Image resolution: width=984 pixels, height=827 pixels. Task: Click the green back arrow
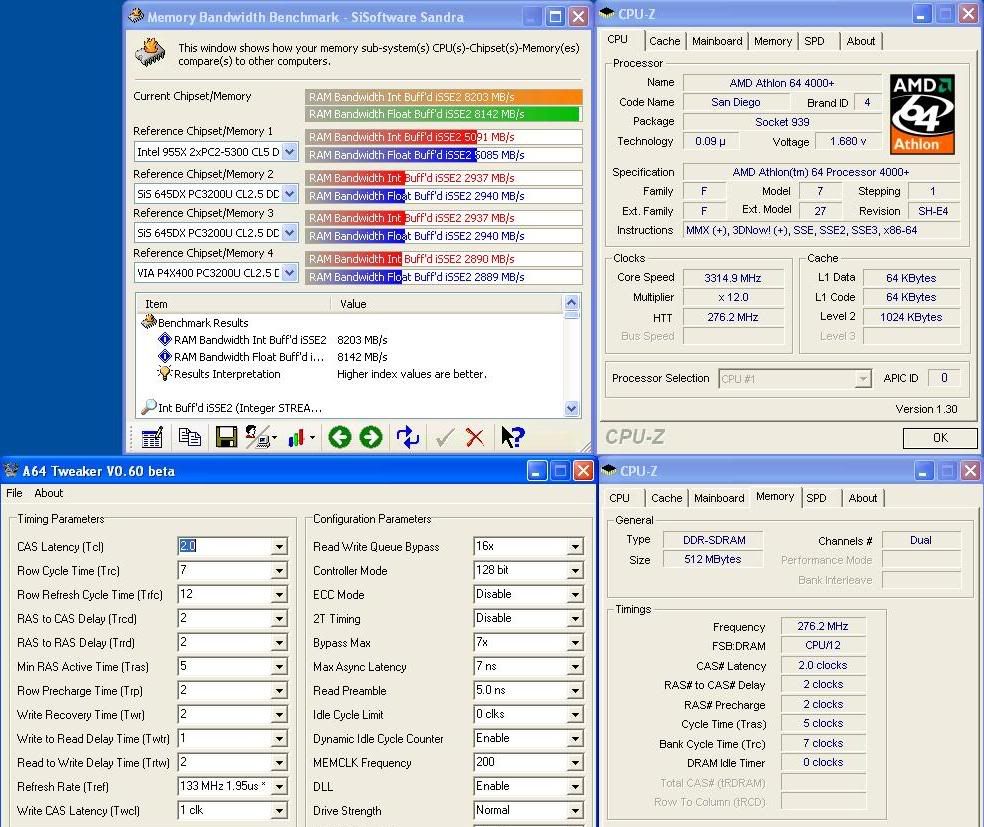[x=339, y=437]
